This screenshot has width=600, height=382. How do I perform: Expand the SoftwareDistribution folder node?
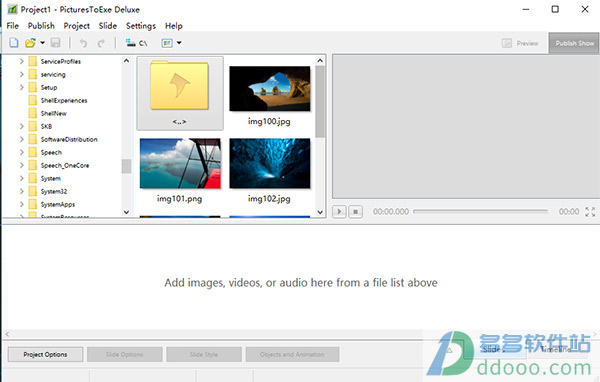pos(22,139)
